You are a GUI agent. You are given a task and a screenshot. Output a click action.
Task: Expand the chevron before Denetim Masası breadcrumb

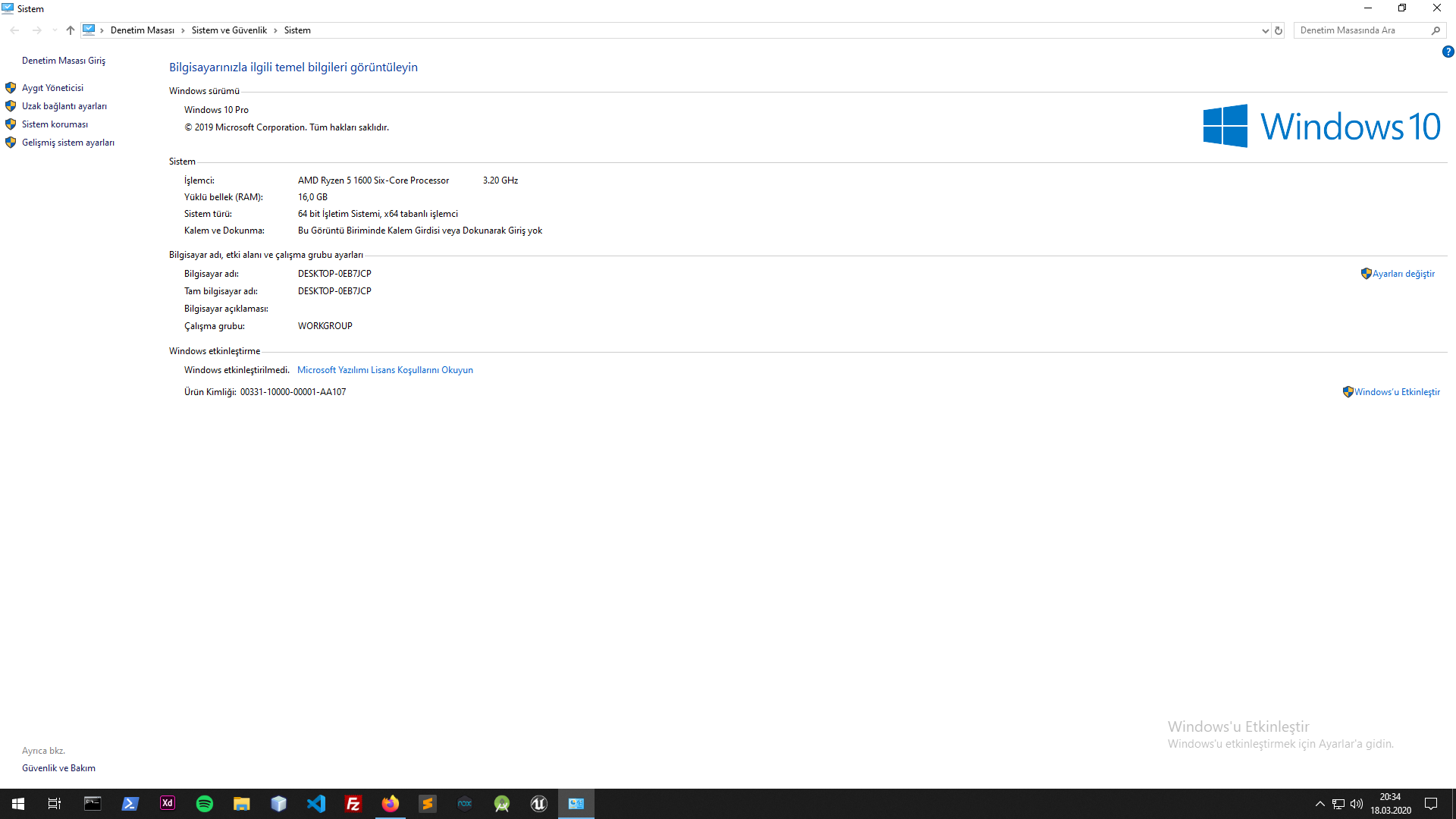pyautogui.click(x=102, y=30)
